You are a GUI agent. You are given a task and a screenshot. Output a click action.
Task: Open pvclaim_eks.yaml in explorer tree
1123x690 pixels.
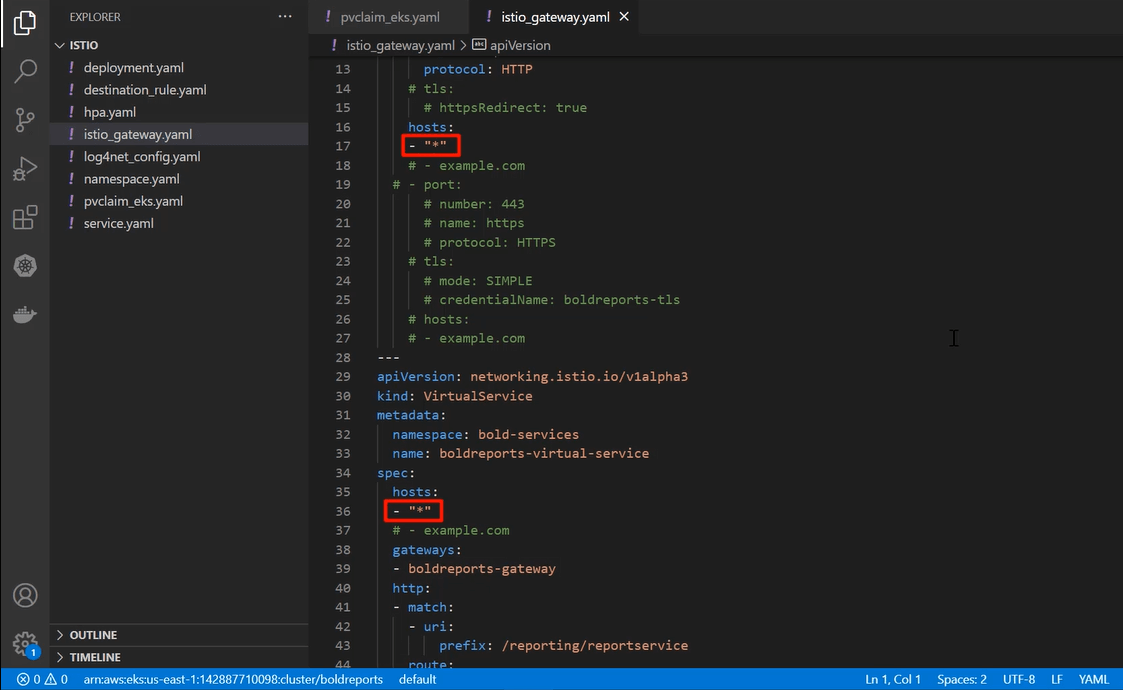click(133, 201)
